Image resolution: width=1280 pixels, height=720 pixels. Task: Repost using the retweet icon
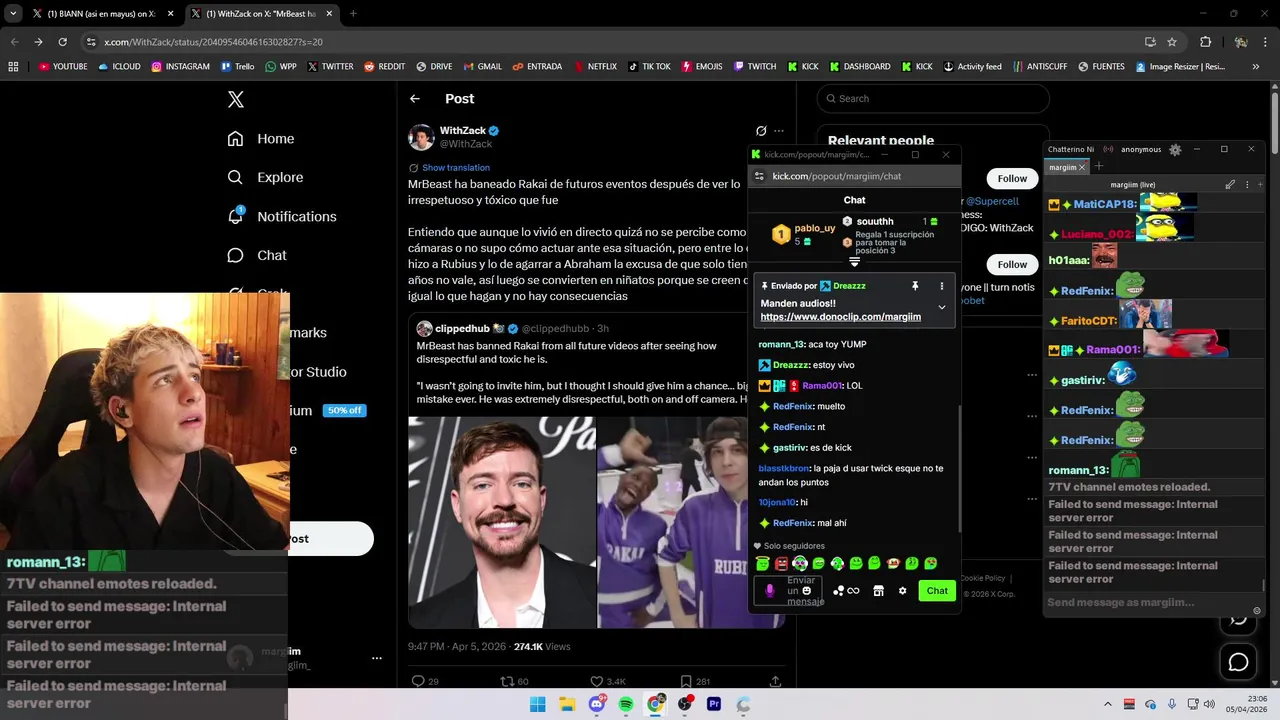(507, 681)
